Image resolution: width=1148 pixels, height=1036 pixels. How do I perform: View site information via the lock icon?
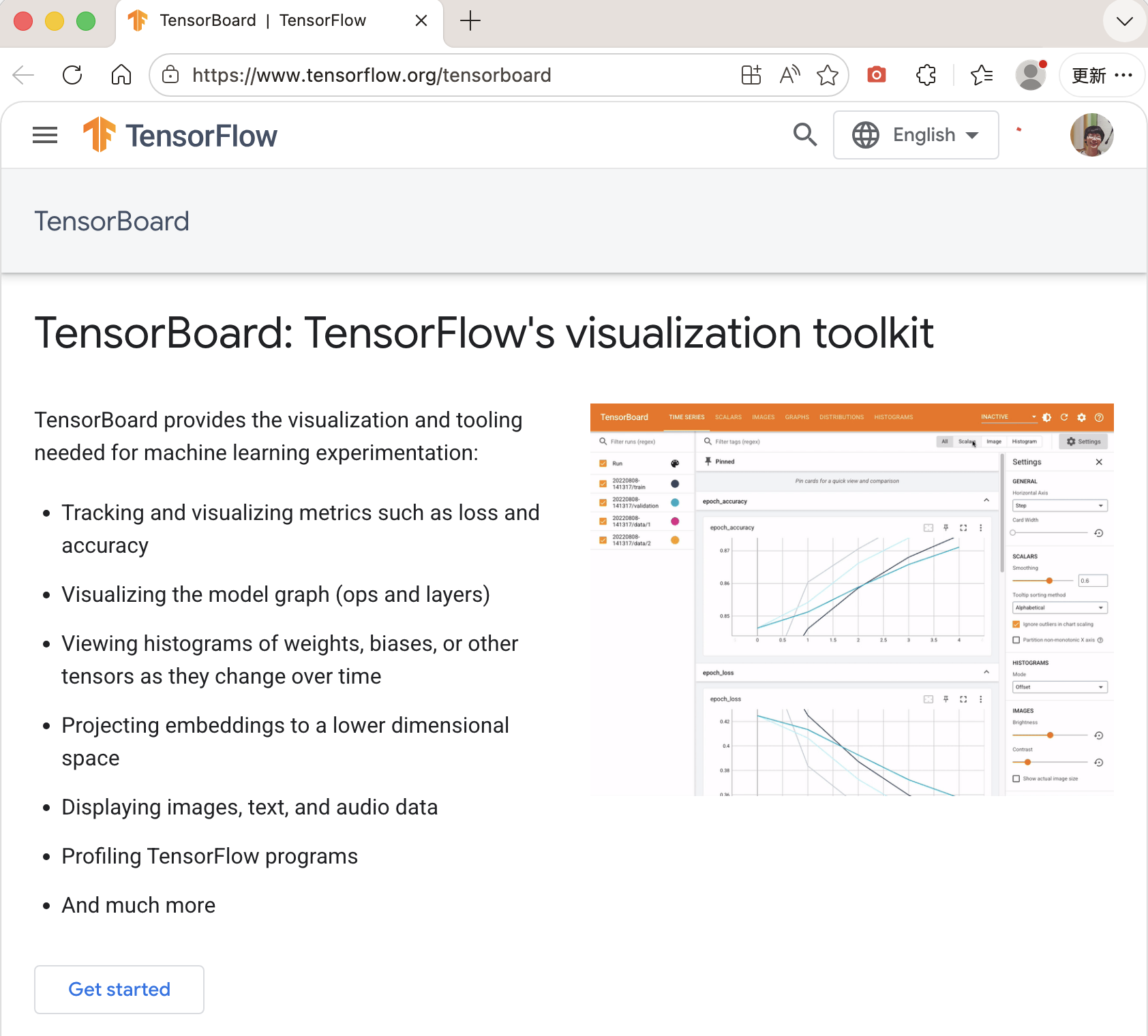click(x=170, y=75)
